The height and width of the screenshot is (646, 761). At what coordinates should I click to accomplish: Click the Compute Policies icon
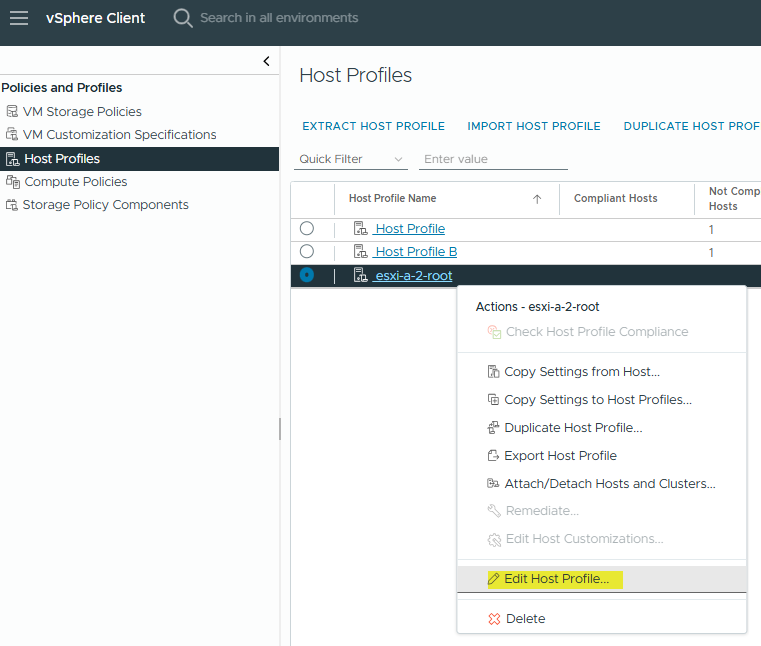(13, 182)
